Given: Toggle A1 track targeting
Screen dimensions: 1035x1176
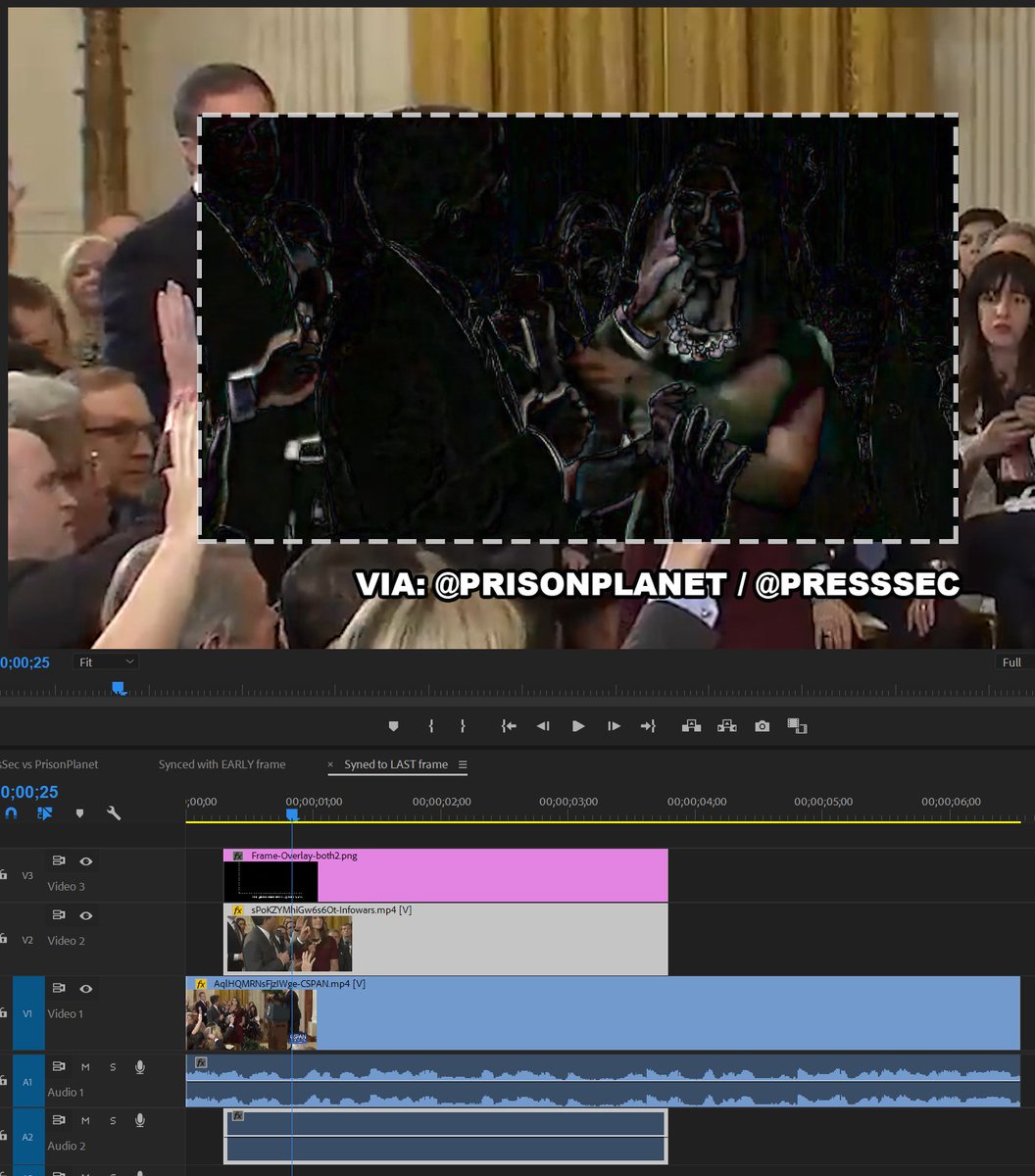Looking at the screenshot, I should point(27,1082).
